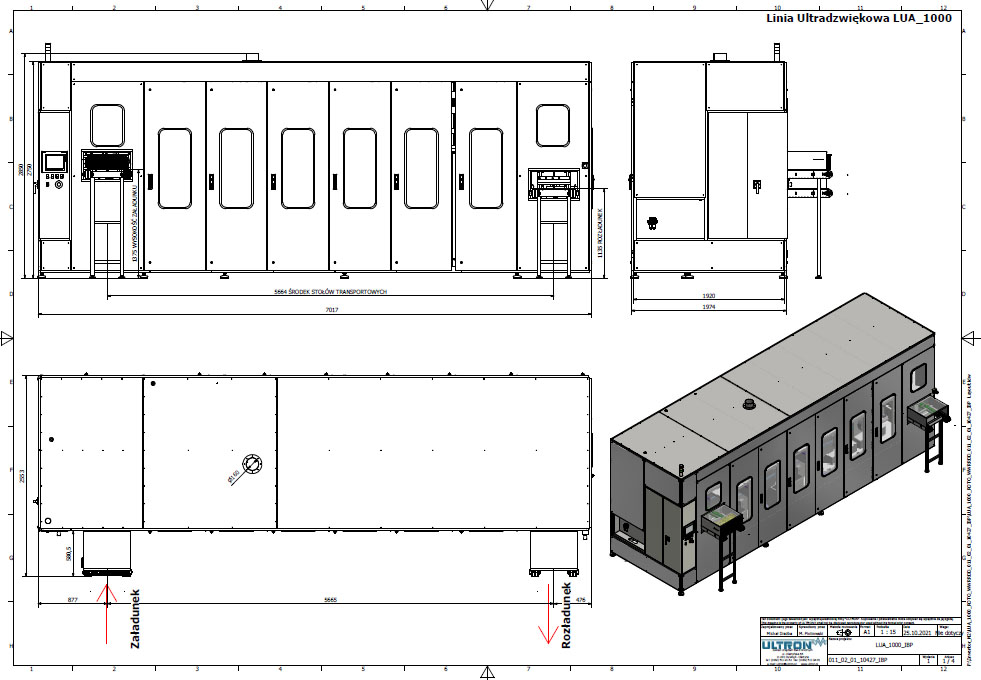Click the date field 25.10.2021
The width and height of the screenshot is (981, 680).
[918, 632]
